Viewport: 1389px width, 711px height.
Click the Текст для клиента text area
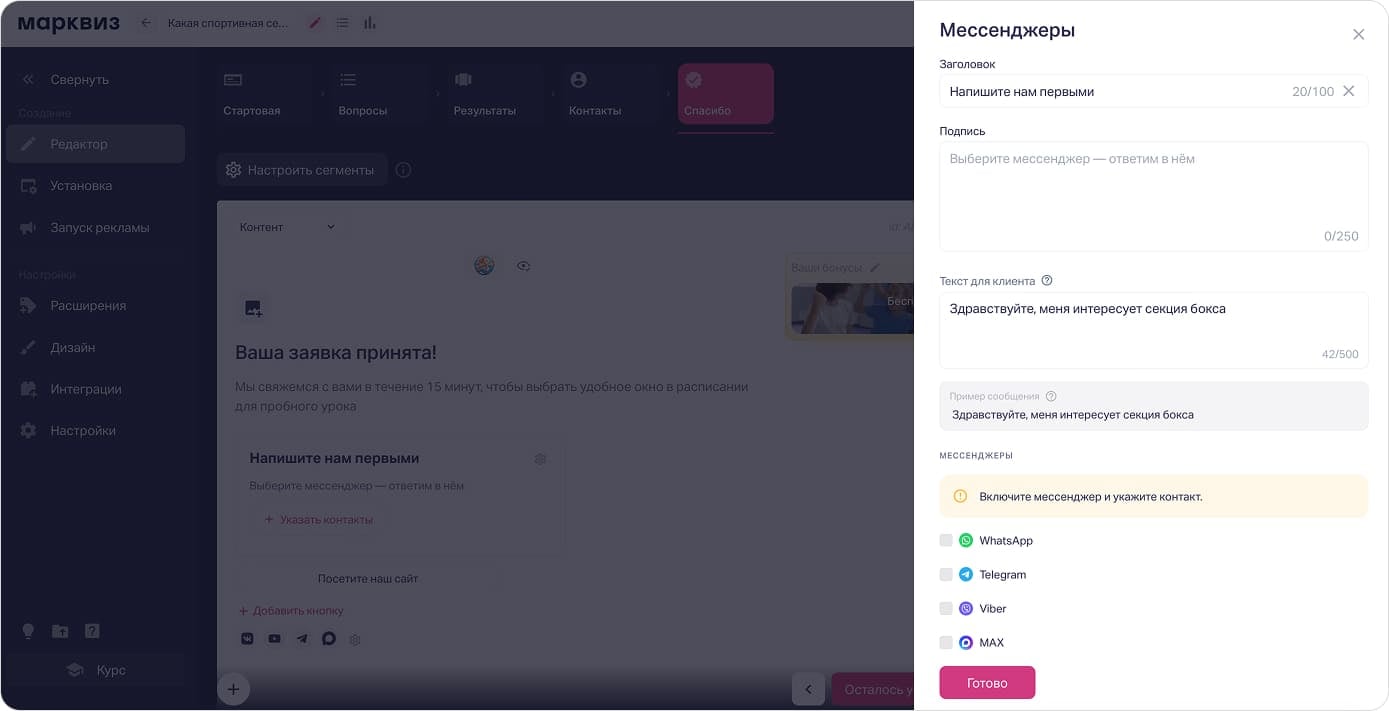(1153, 330)
